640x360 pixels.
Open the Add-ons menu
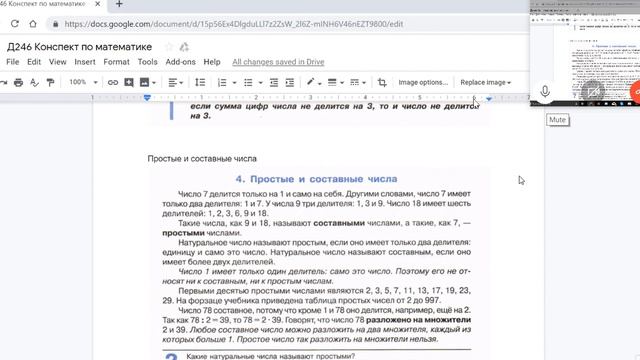coord(180,62)
